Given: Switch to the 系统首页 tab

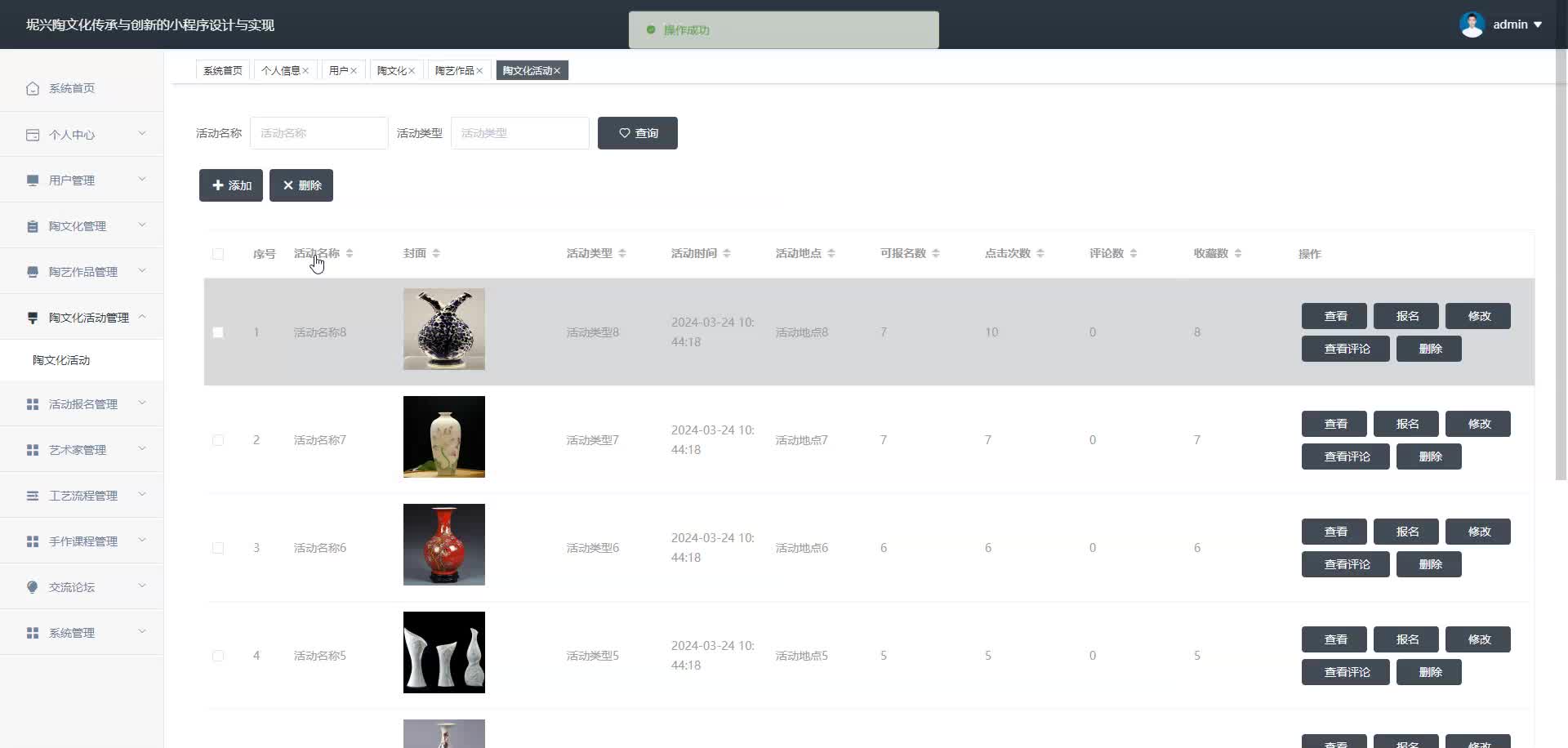Looking at the screenshot, I should (x=223, y=71).
